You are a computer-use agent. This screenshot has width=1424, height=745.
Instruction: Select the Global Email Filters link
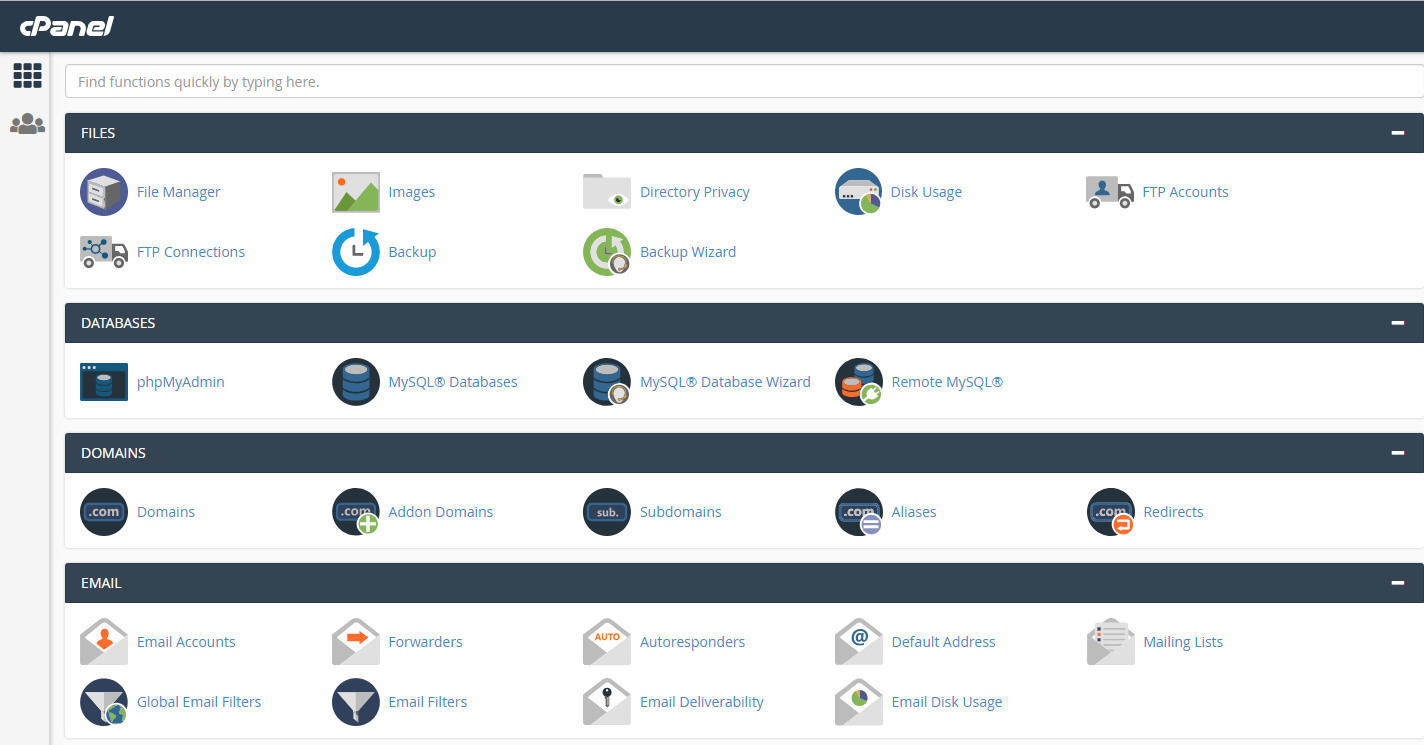click(x=199, y=702)
